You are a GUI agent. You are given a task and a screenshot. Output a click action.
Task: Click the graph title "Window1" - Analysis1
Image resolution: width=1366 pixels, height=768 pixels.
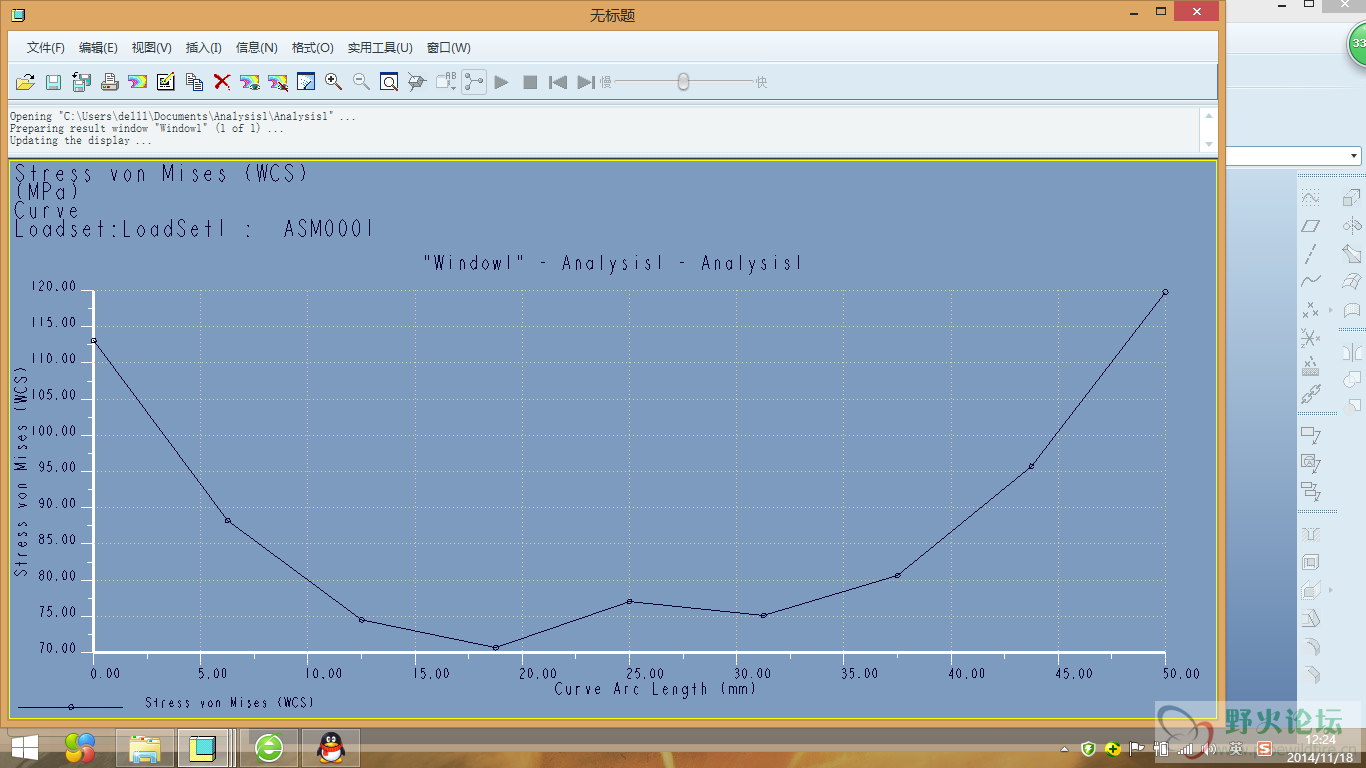[x=613, y=263]
